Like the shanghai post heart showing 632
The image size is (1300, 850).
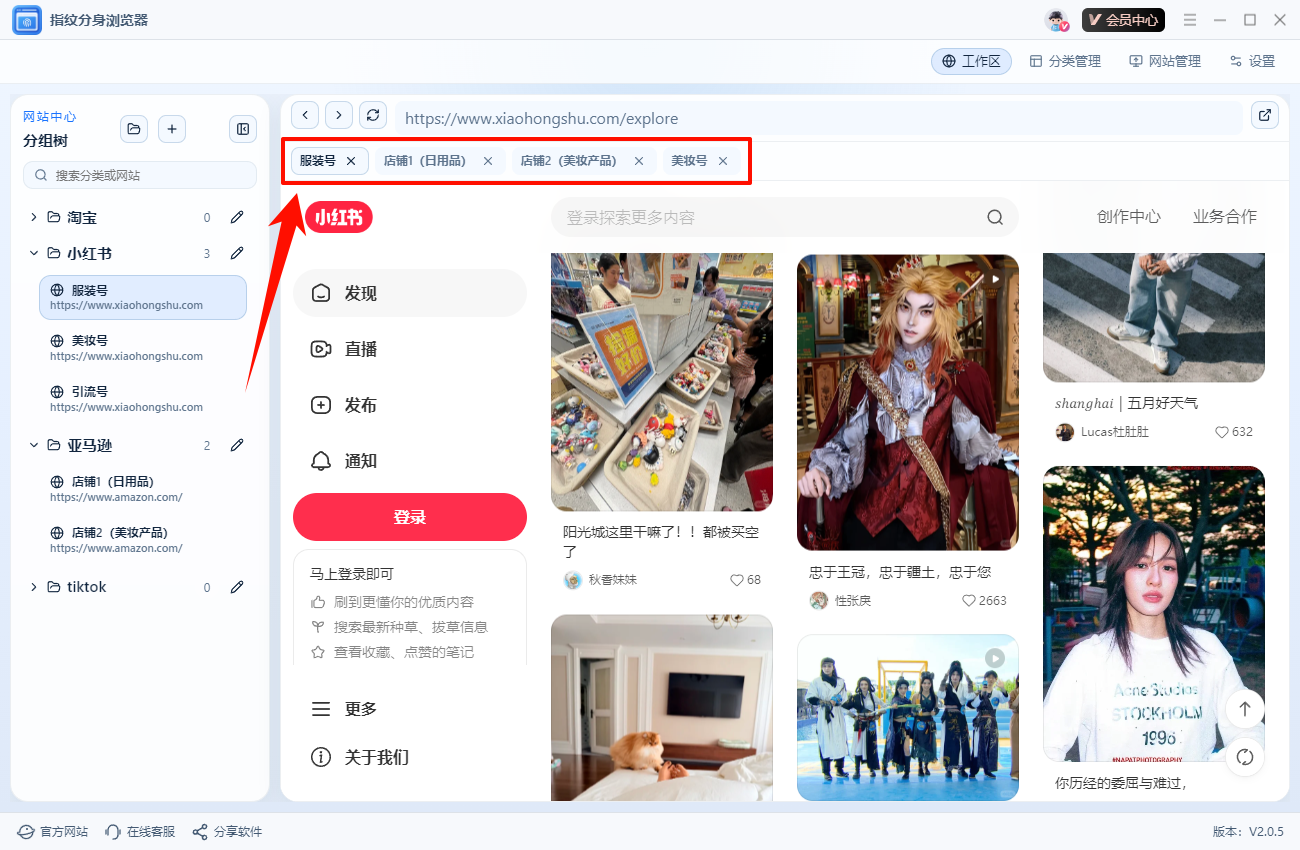click(x=1221, y=432)
